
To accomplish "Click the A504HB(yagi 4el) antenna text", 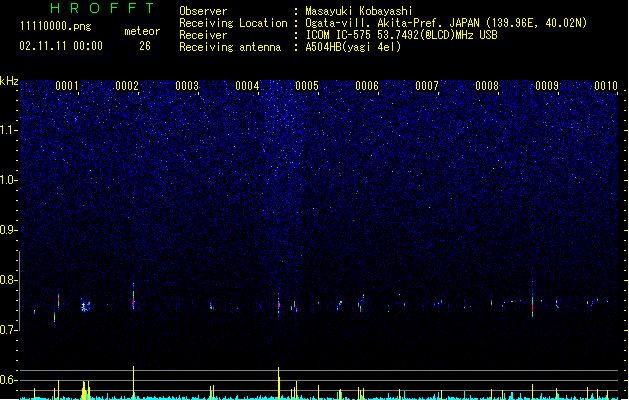I will (x=353, y=47).
